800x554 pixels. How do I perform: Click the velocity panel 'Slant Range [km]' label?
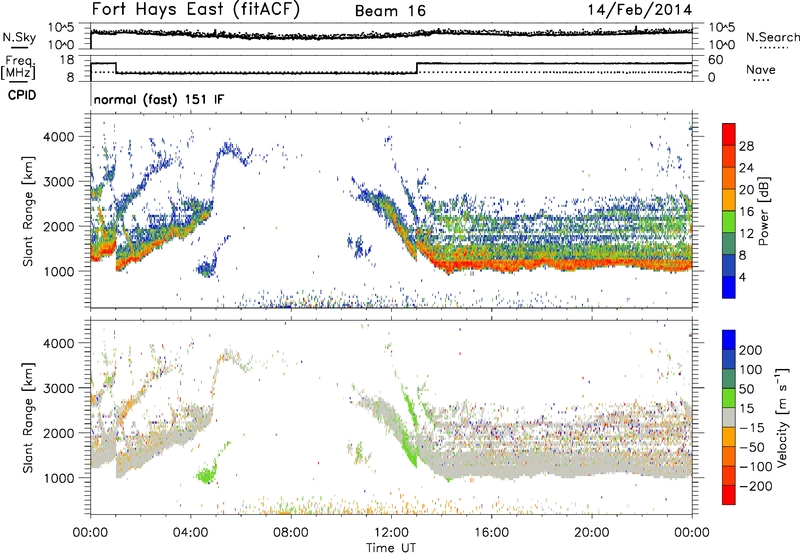point(28,417)
